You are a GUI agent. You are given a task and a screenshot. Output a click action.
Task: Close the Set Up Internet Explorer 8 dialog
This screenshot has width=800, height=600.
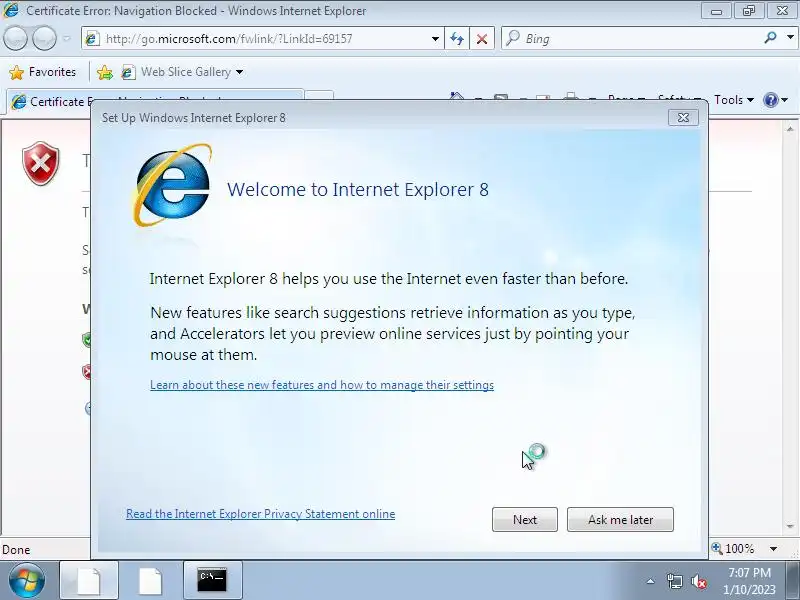point(683,118)
